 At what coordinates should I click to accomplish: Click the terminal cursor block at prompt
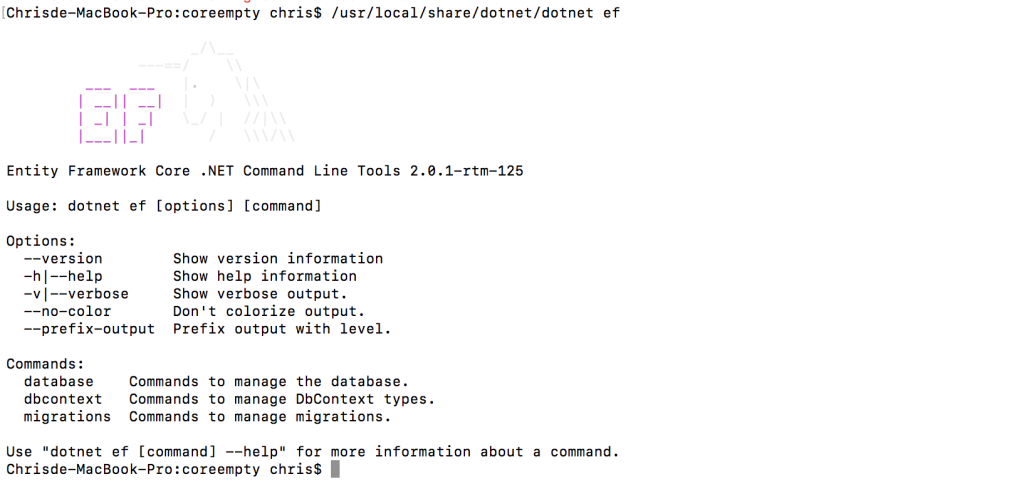(x=335, y=469)
